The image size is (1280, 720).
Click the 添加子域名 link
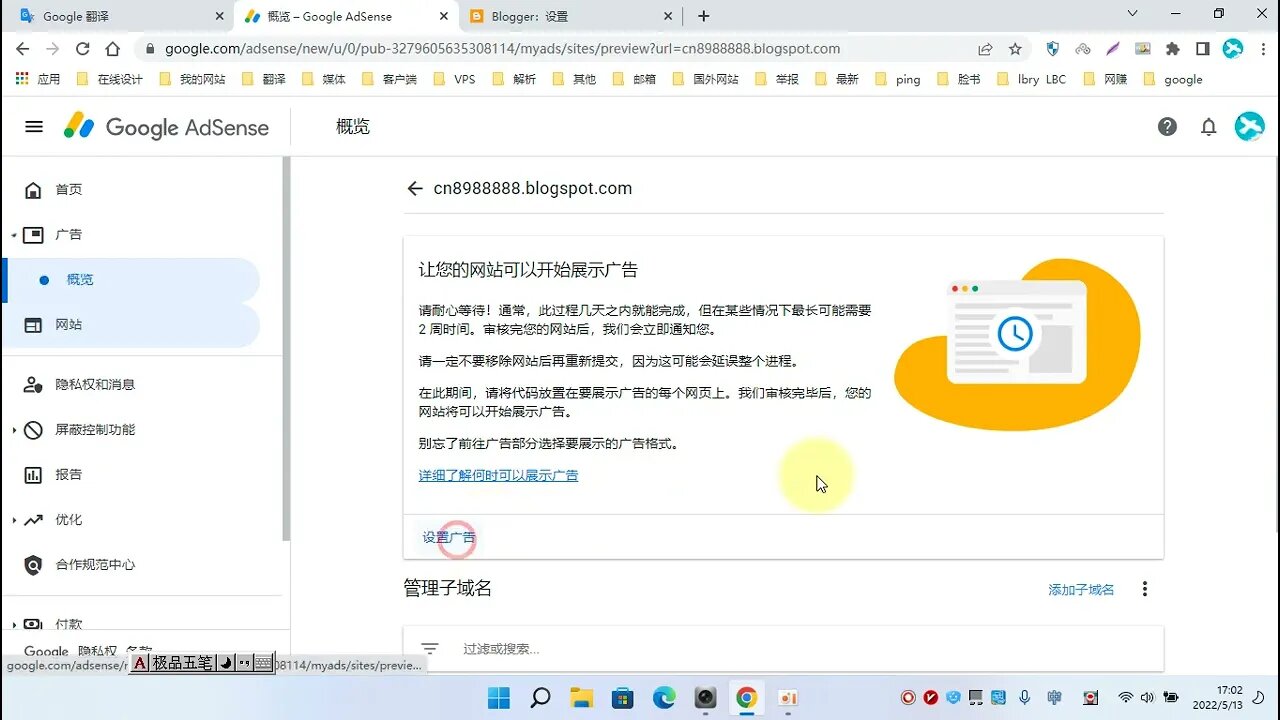(1081, 589)
